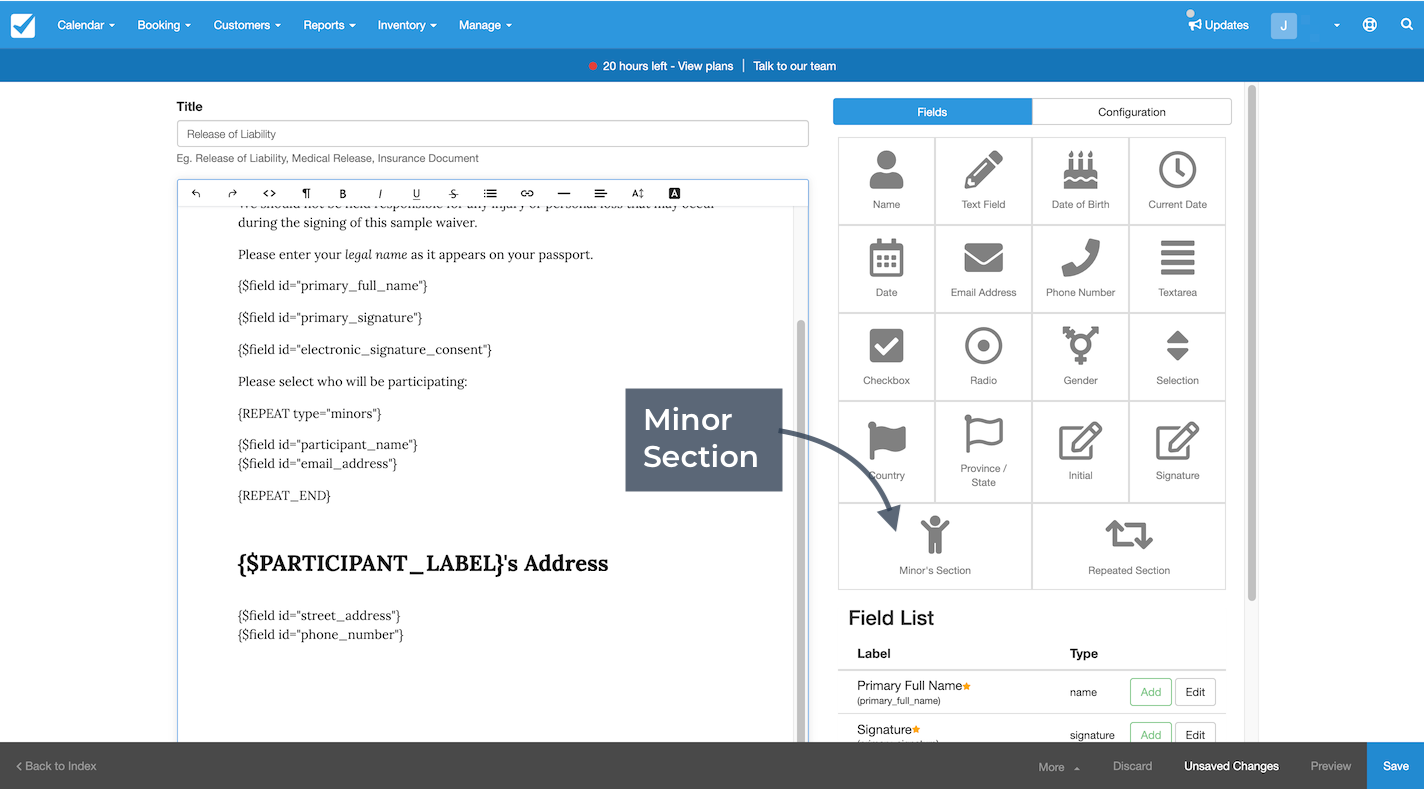Click the Checkfront logo icon
This screenshot has width=1424, height=789.
pos(23,25)
